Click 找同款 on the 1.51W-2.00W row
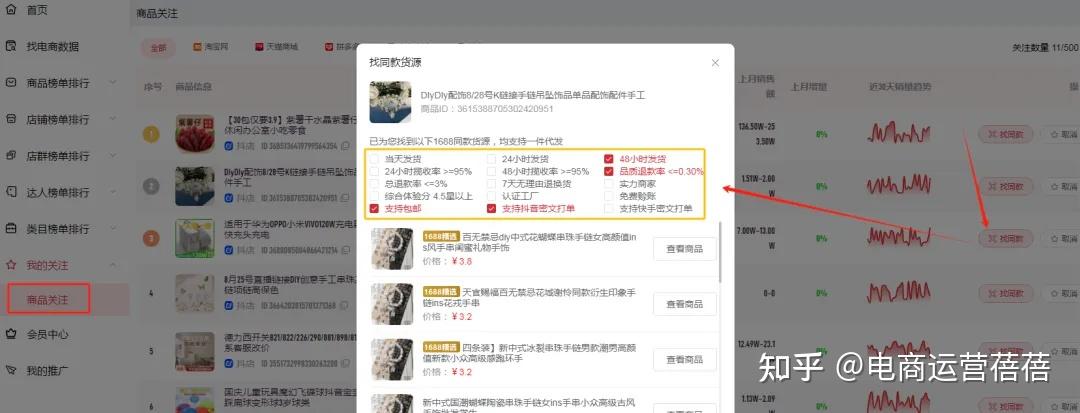This screenshot has height=413, width=1080. 1006,187
